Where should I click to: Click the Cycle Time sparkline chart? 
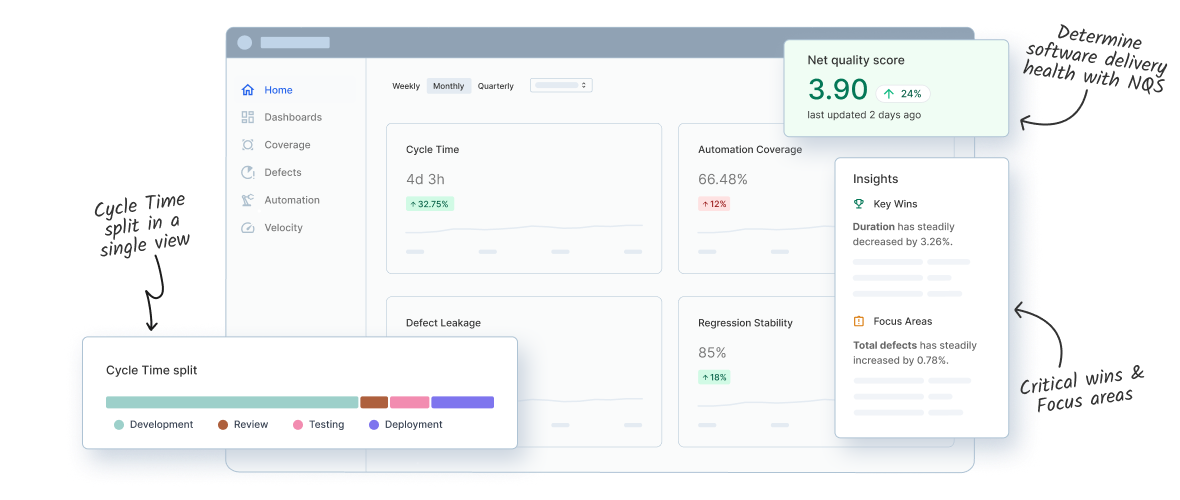[x=524, y=228]
